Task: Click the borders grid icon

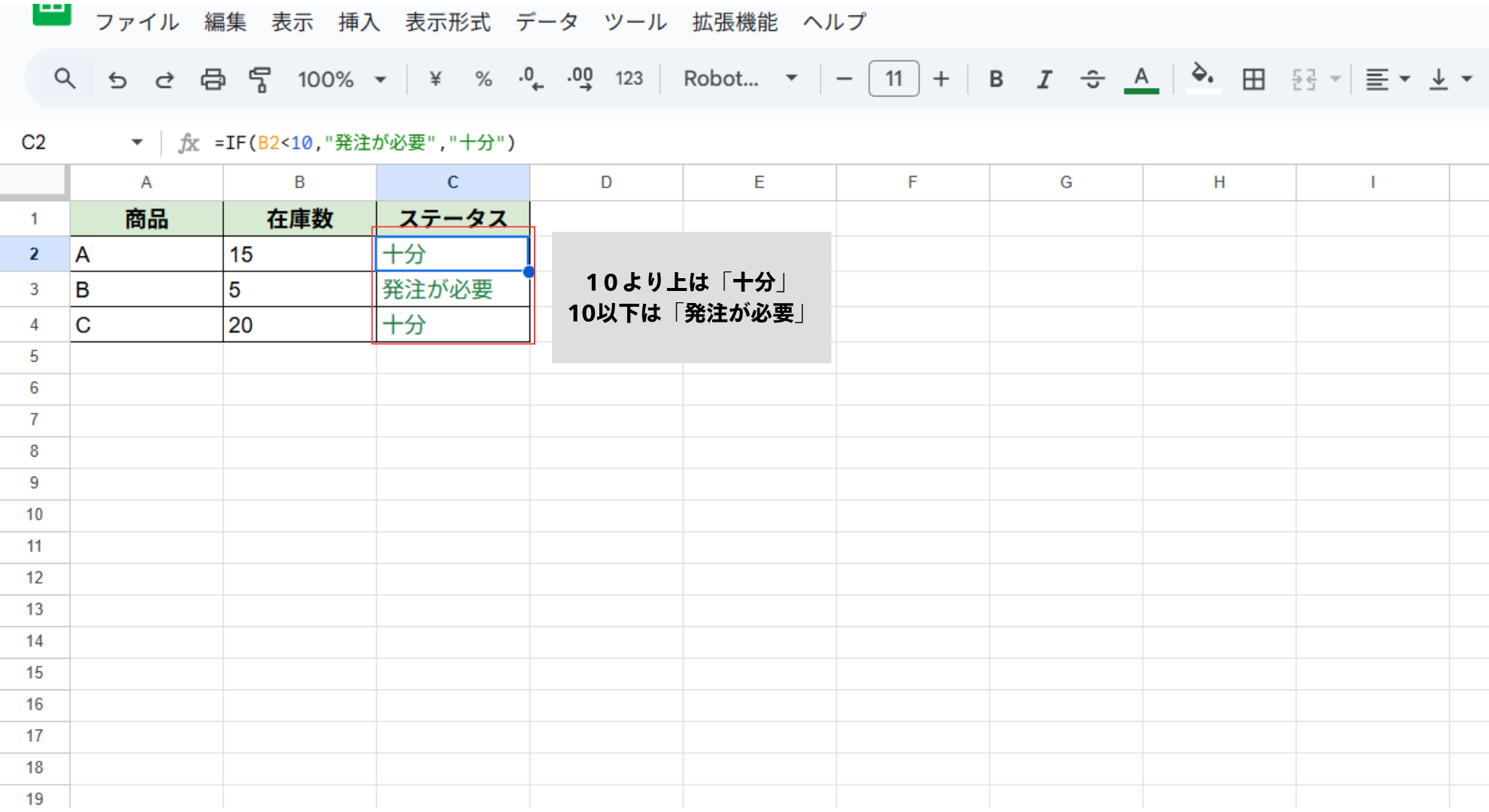Action: click(x=1253, y=79)
